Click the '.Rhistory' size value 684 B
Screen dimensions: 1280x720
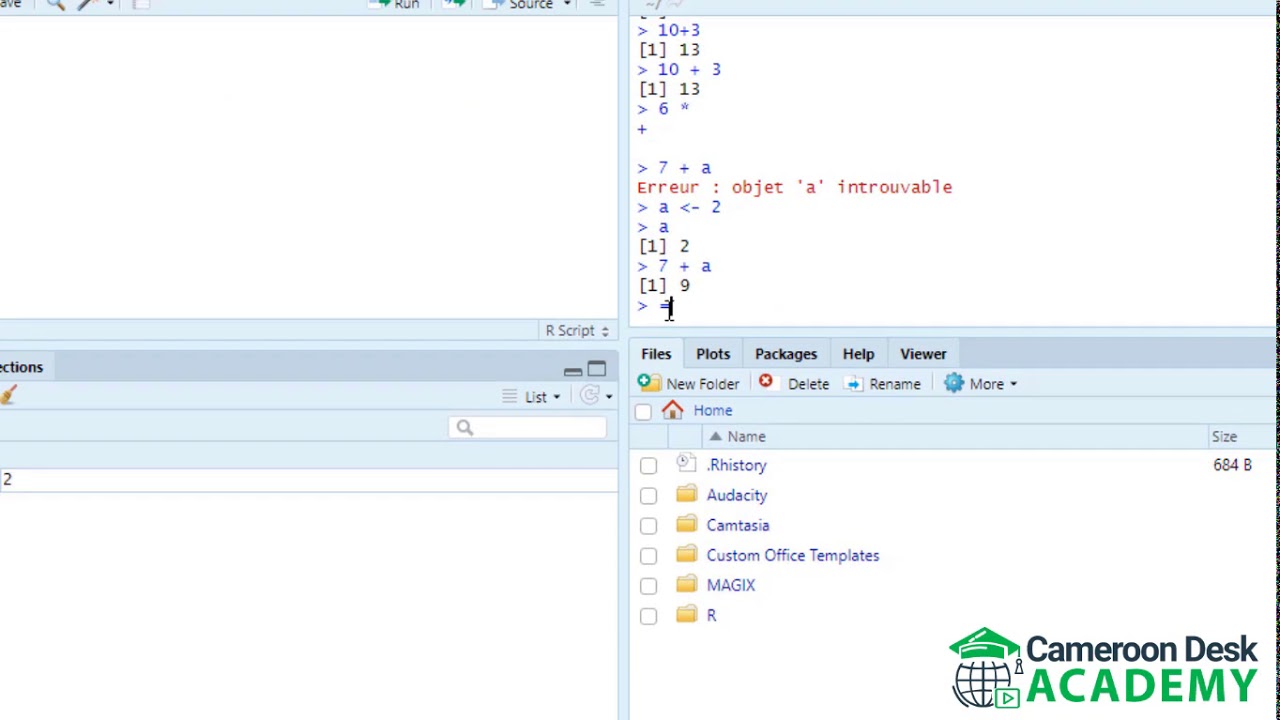point(1232,465)
